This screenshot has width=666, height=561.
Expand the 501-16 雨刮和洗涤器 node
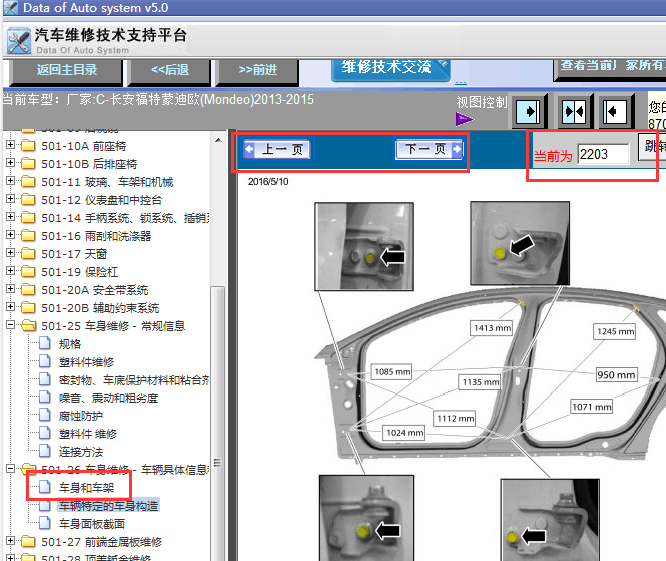11,235
